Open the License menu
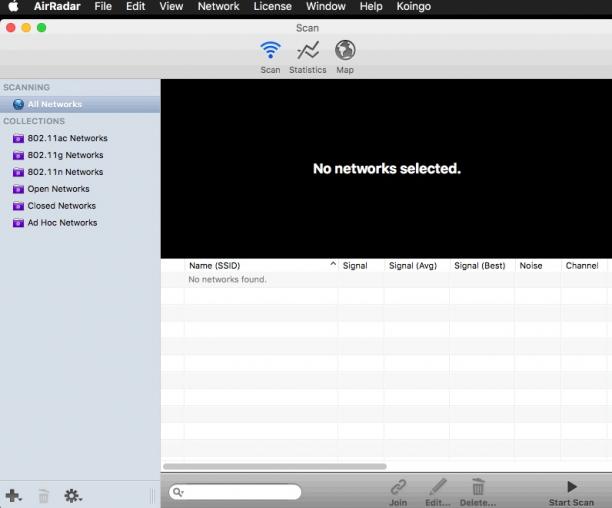 point(272,6)
